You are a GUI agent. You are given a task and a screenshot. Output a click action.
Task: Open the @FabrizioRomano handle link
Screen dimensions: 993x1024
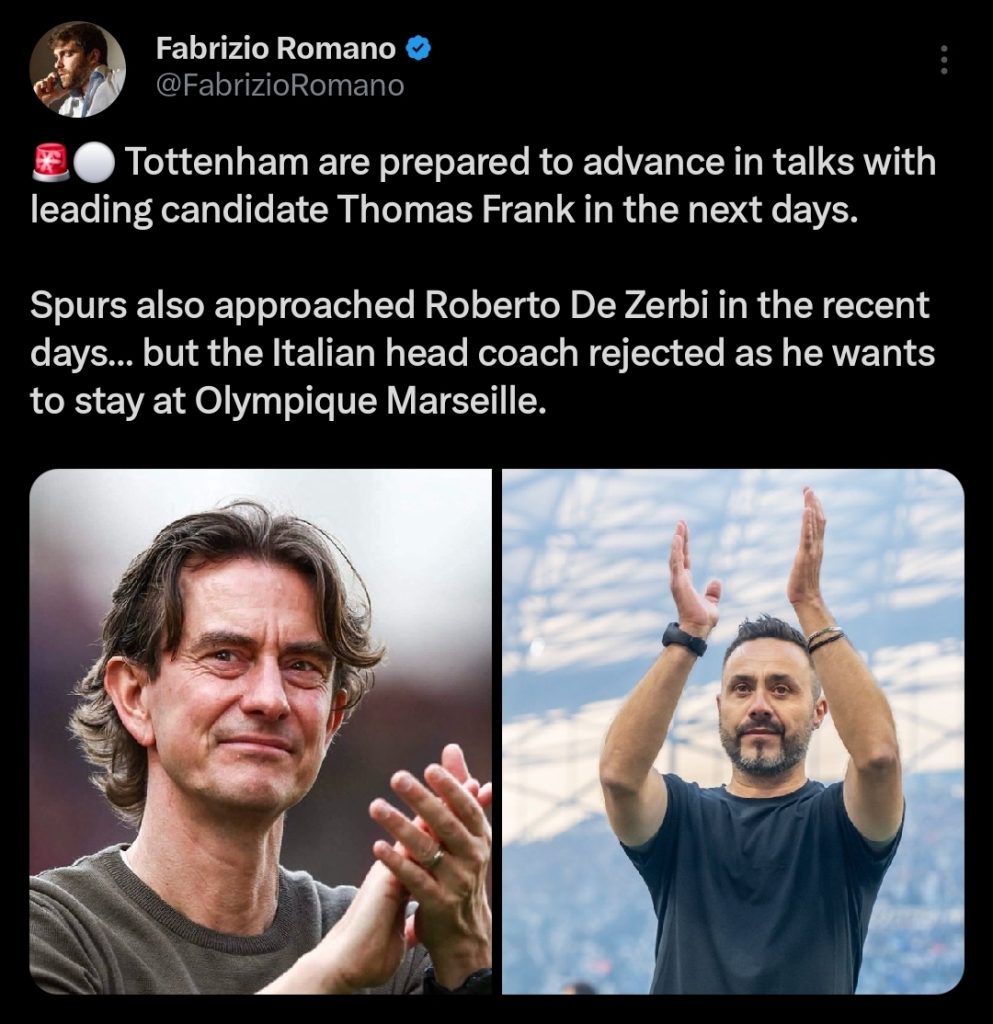(279, 86)
